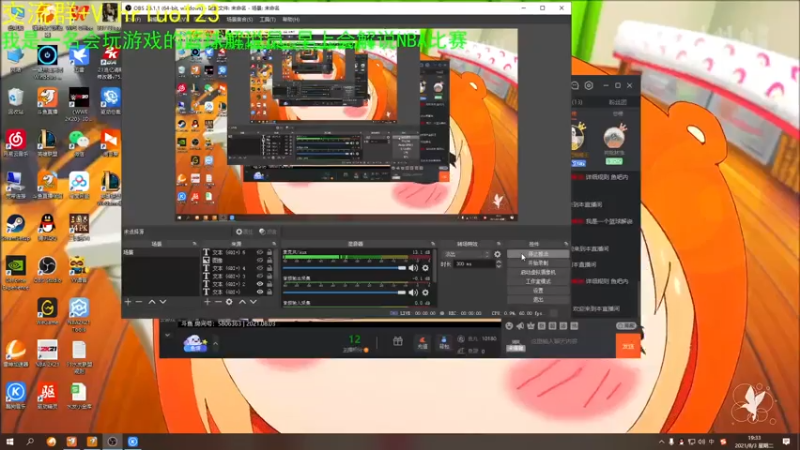Toggle visibility of last text source

tap(260, 292)
